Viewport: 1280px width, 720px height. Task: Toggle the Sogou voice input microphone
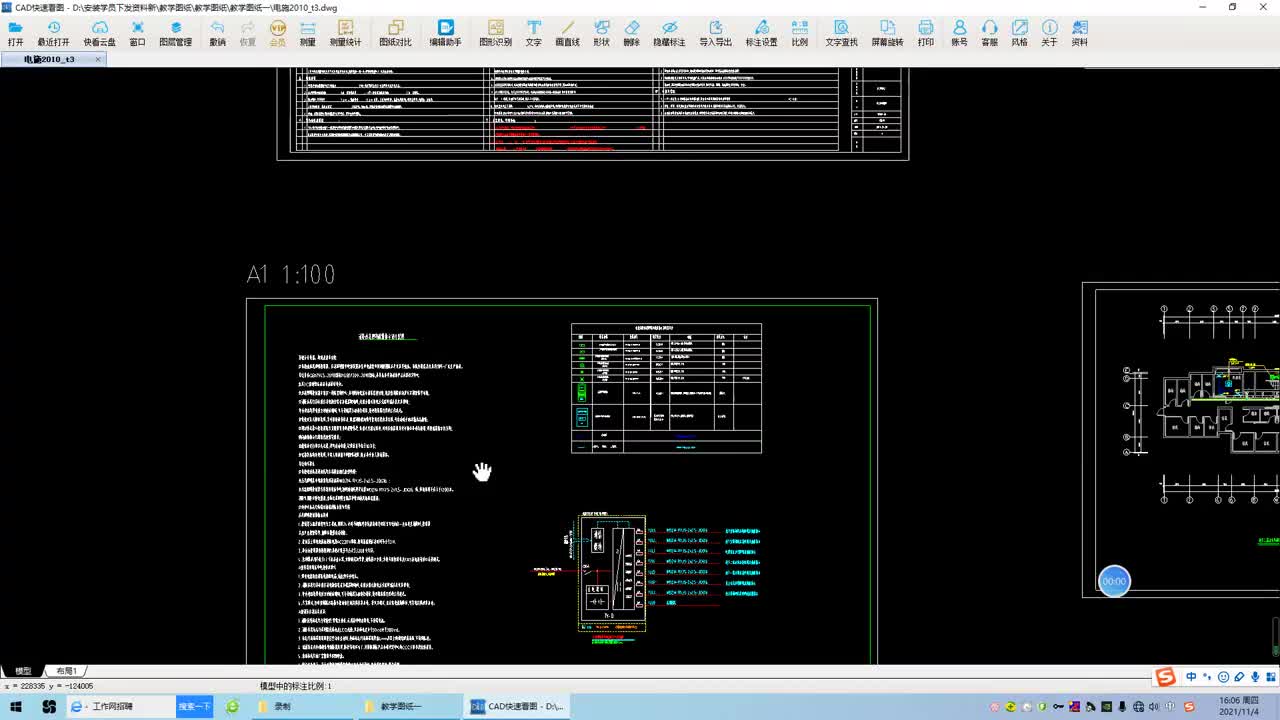pos(1255,678)
